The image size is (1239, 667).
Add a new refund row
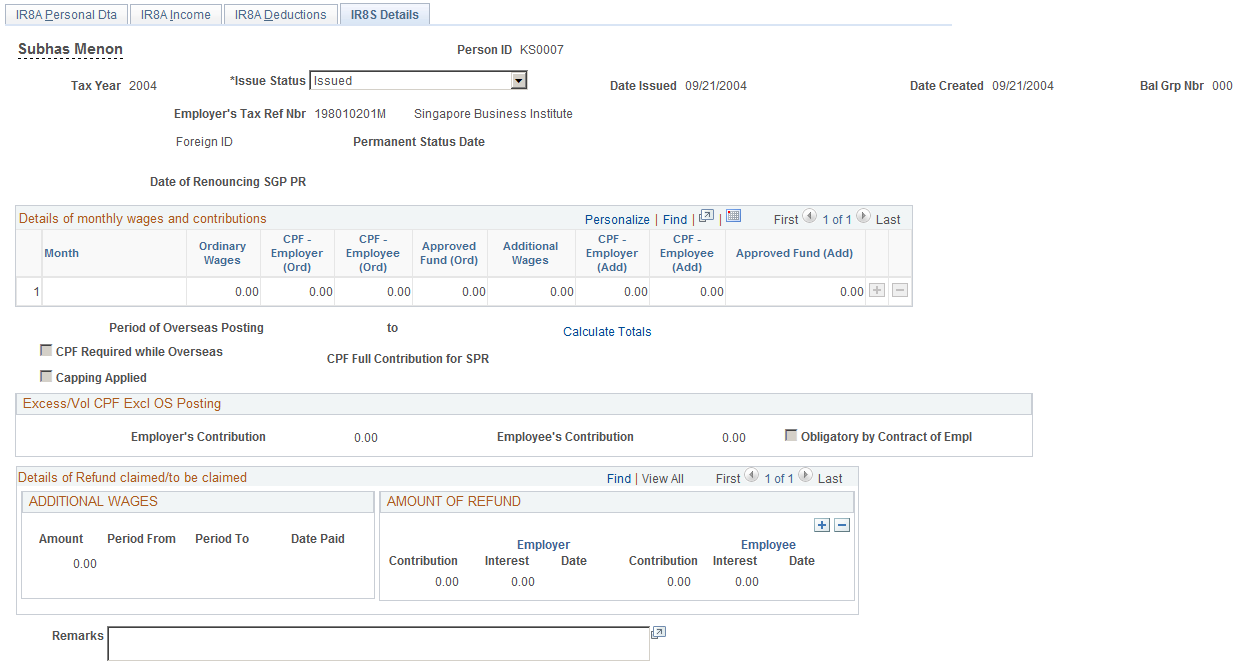click(822, 524)
